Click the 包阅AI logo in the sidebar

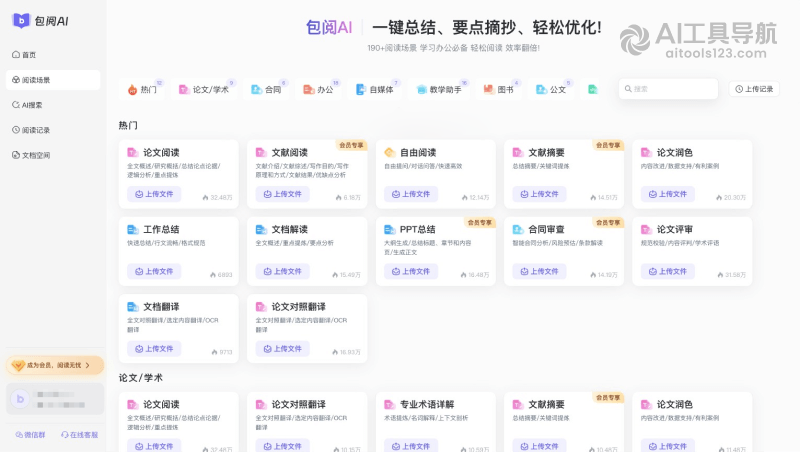click(x=40, y=21)
